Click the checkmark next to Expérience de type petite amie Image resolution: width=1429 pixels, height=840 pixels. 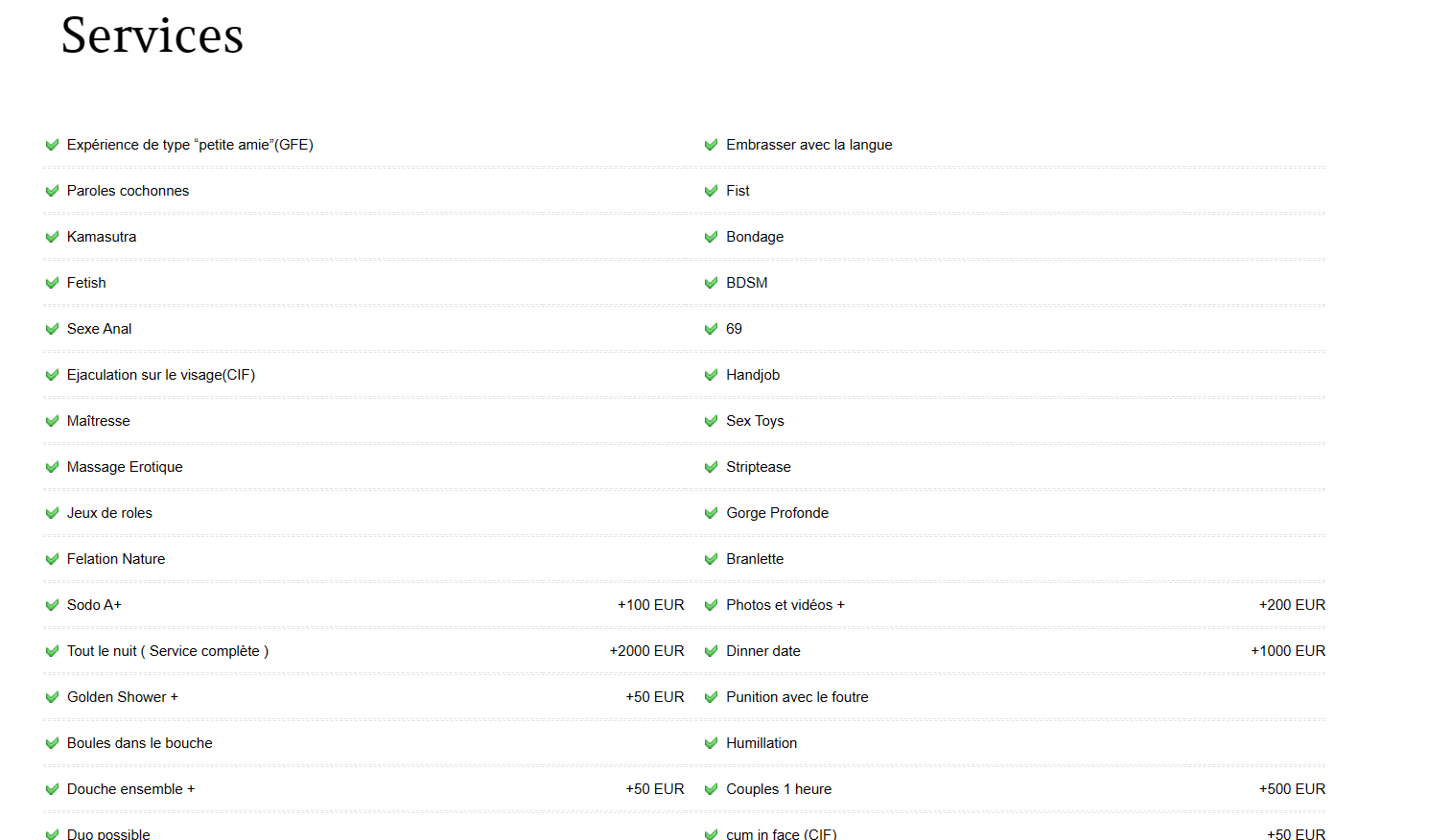(x=53, y=145)
